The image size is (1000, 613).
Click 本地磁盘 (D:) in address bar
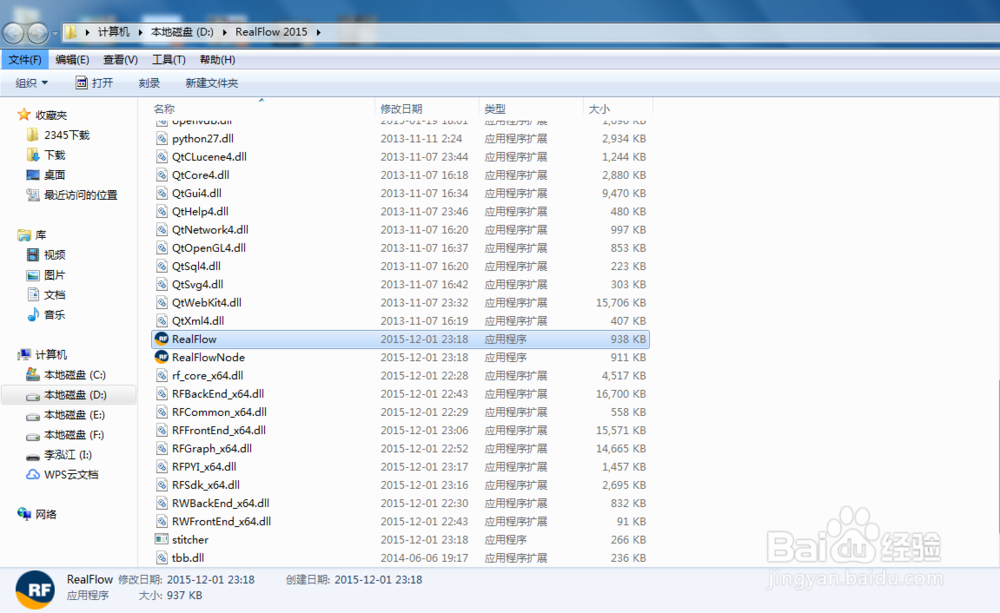(x=182, y=32)
